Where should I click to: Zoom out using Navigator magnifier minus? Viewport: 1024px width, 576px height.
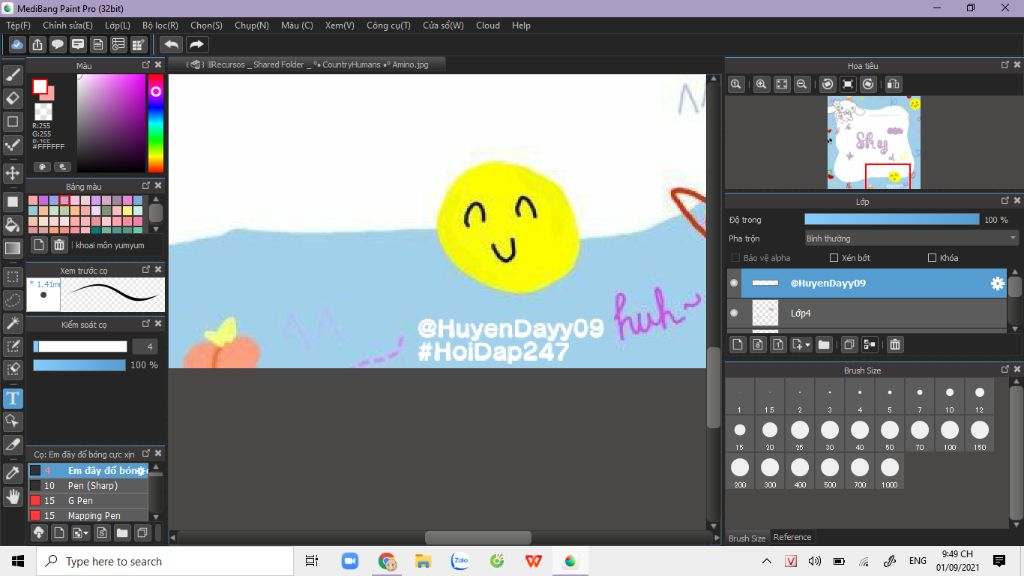pos(802,84)
